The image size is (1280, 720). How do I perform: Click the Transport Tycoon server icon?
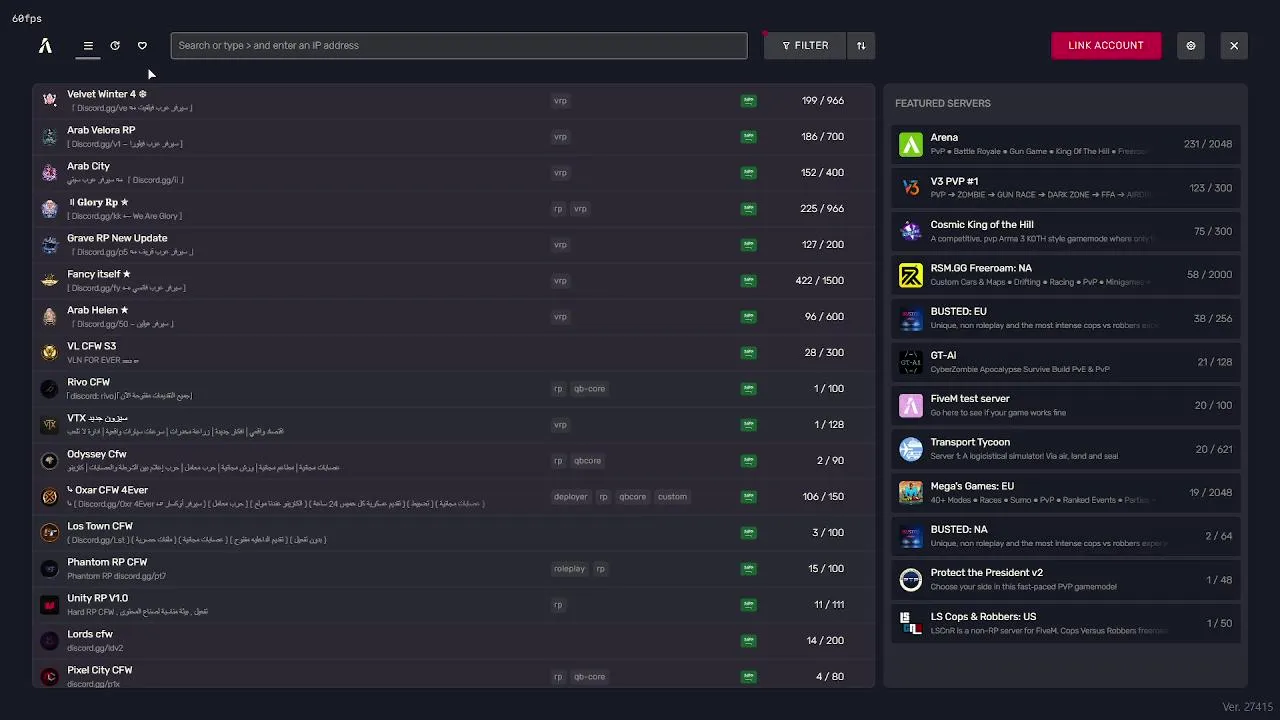tap(911, 449)
